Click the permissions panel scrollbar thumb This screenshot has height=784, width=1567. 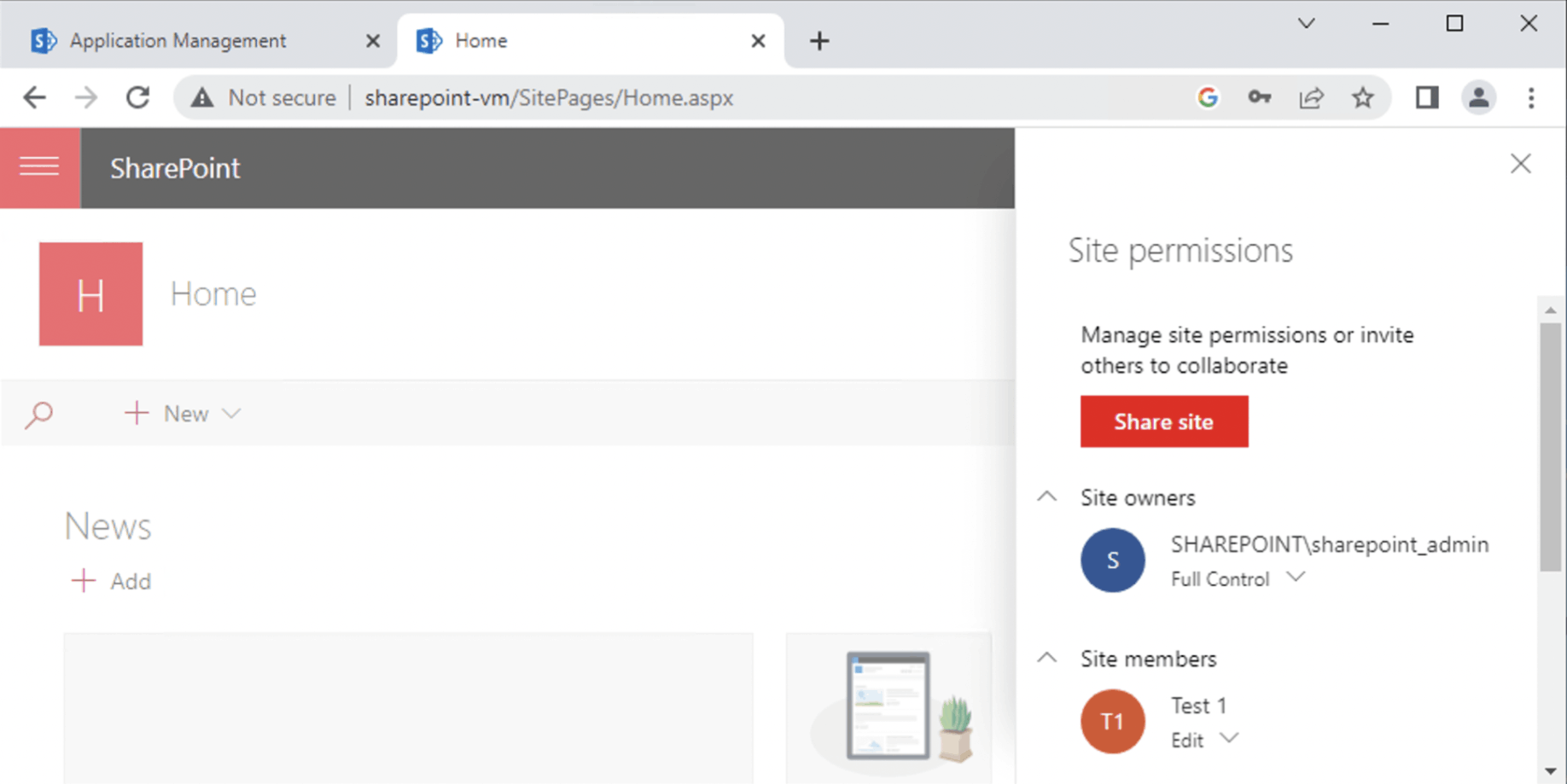(1551, 448)
